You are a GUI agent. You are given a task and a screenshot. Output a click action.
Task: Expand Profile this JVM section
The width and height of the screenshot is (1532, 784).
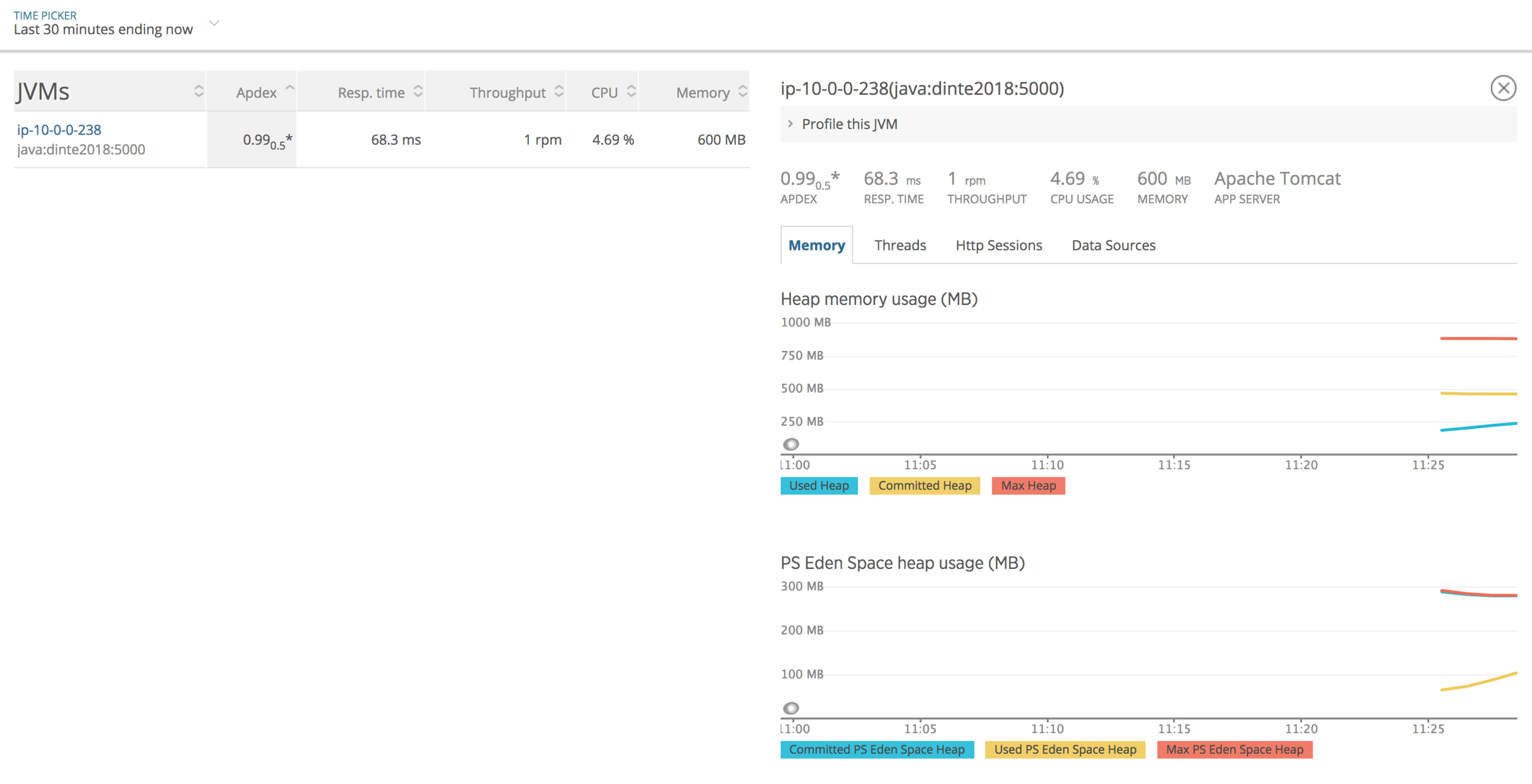(x=849, y=124)
